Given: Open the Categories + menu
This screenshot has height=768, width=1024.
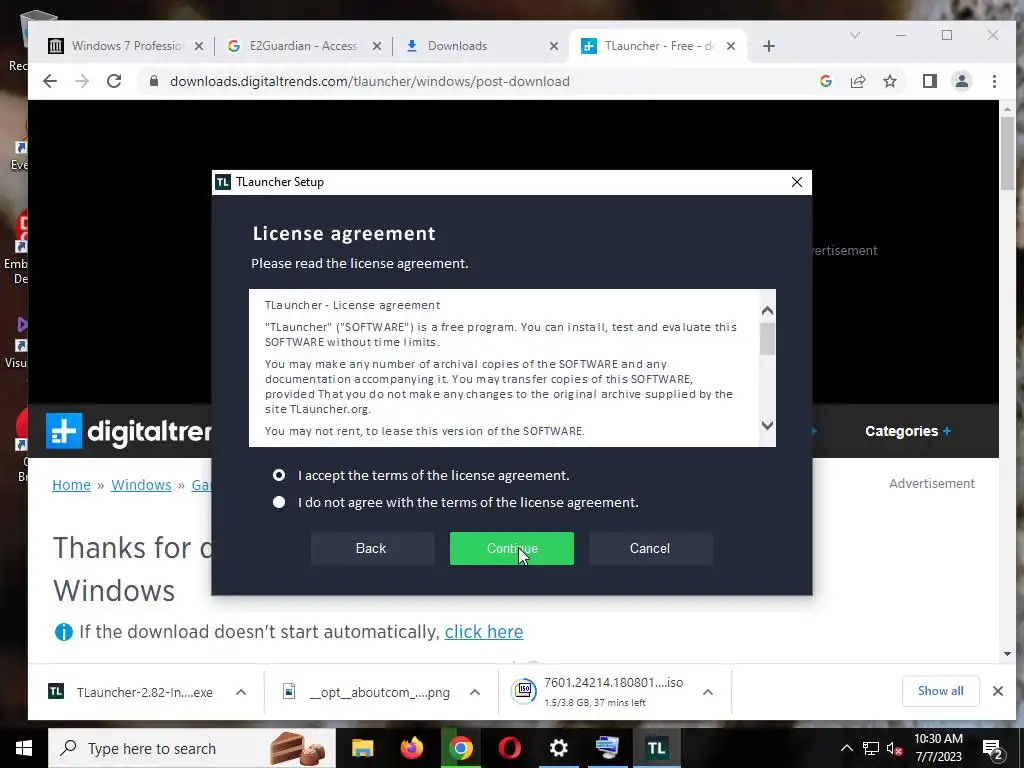Looking at the screenshot, I should [908, 431].
